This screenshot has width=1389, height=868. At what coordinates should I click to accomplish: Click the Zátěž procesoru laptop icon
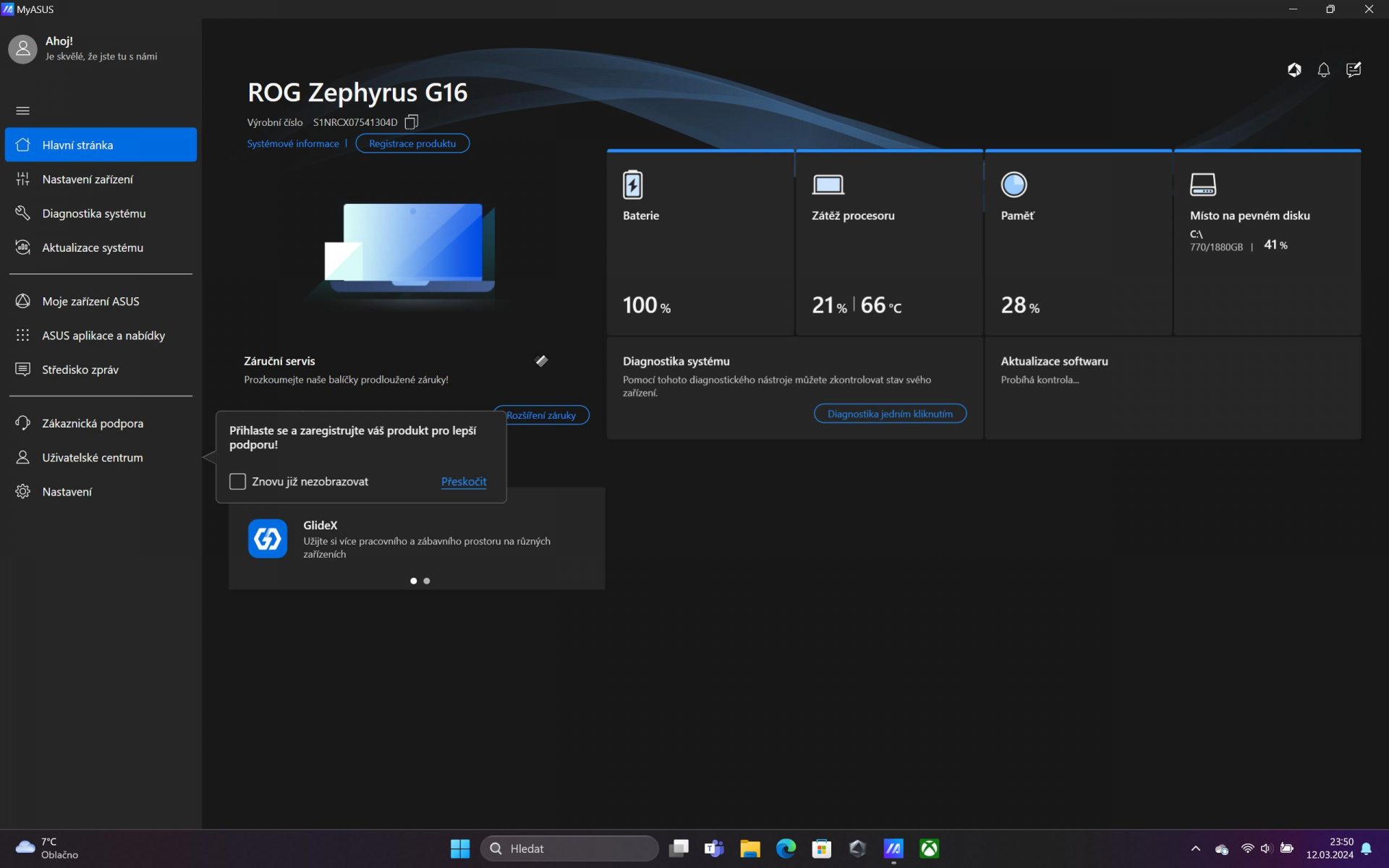pyautogui.click(x=828, y=184)
